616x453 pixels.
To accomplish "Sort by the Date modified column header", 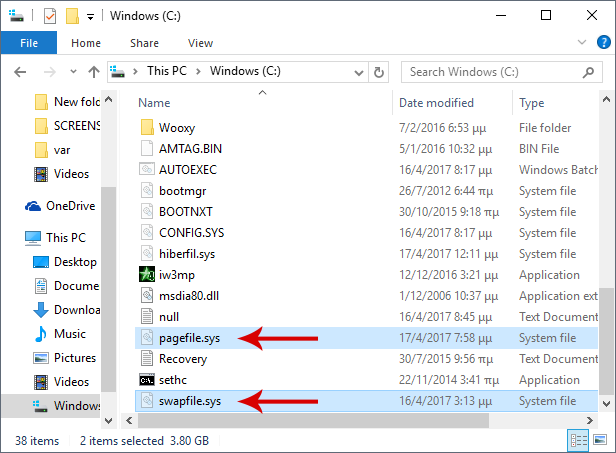I will click(436, 103).
